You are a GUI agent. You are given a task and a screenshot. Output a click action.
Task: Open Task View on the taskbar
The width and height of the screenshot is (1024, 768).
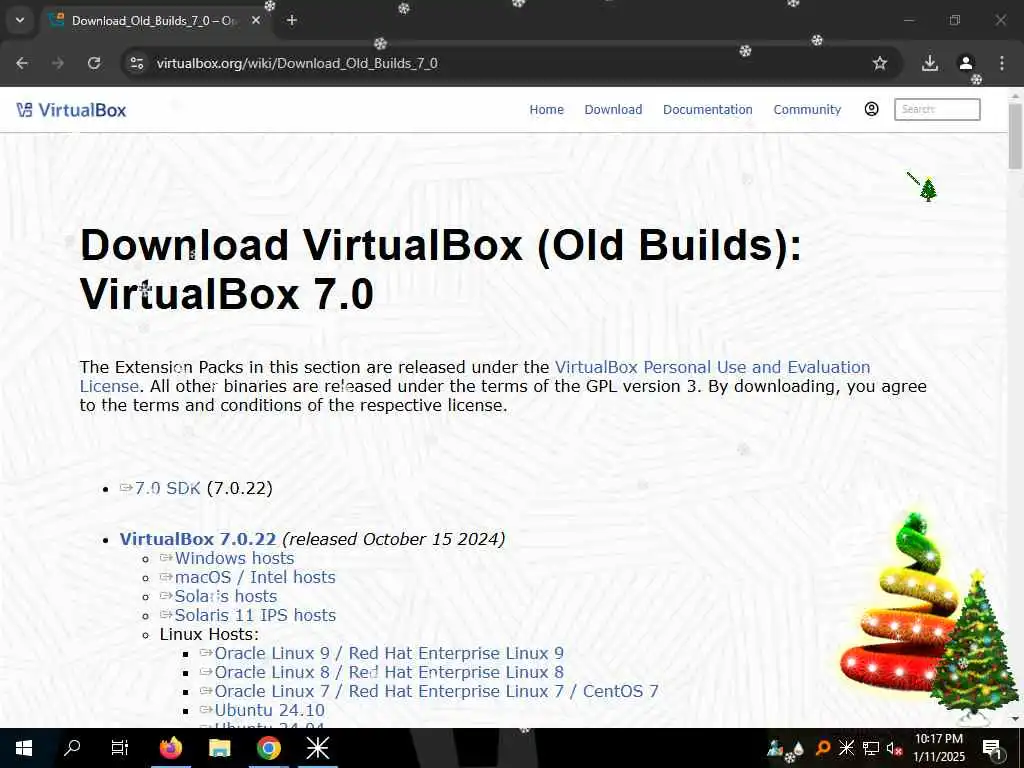point(120,748)
